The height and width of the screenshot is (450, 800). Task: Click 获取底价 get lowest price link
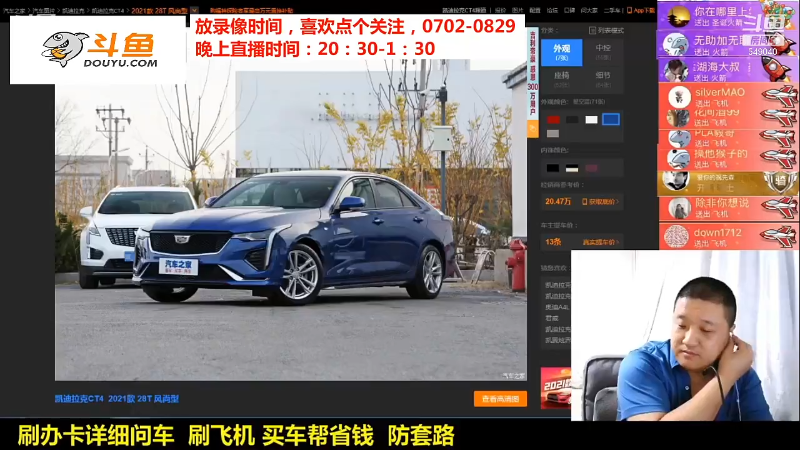point(601,202)
